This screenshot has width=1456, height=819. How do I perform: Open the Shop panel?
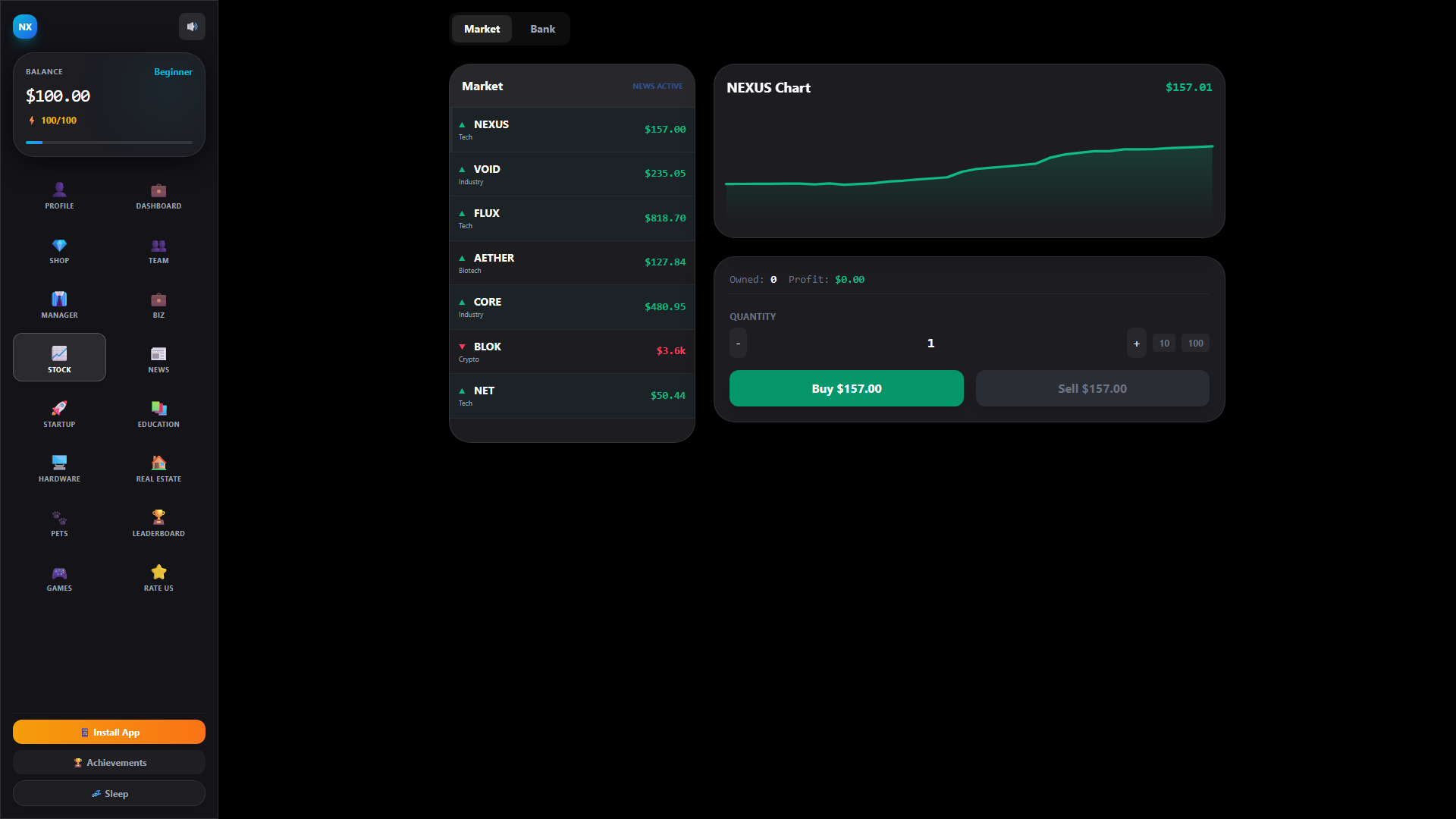pos(59,250)
